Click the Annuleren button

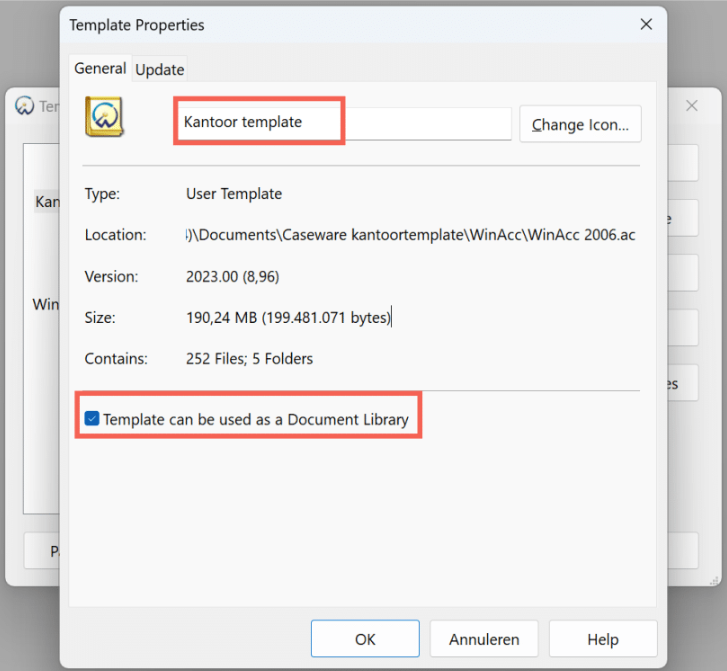click(x=484, y=638)
